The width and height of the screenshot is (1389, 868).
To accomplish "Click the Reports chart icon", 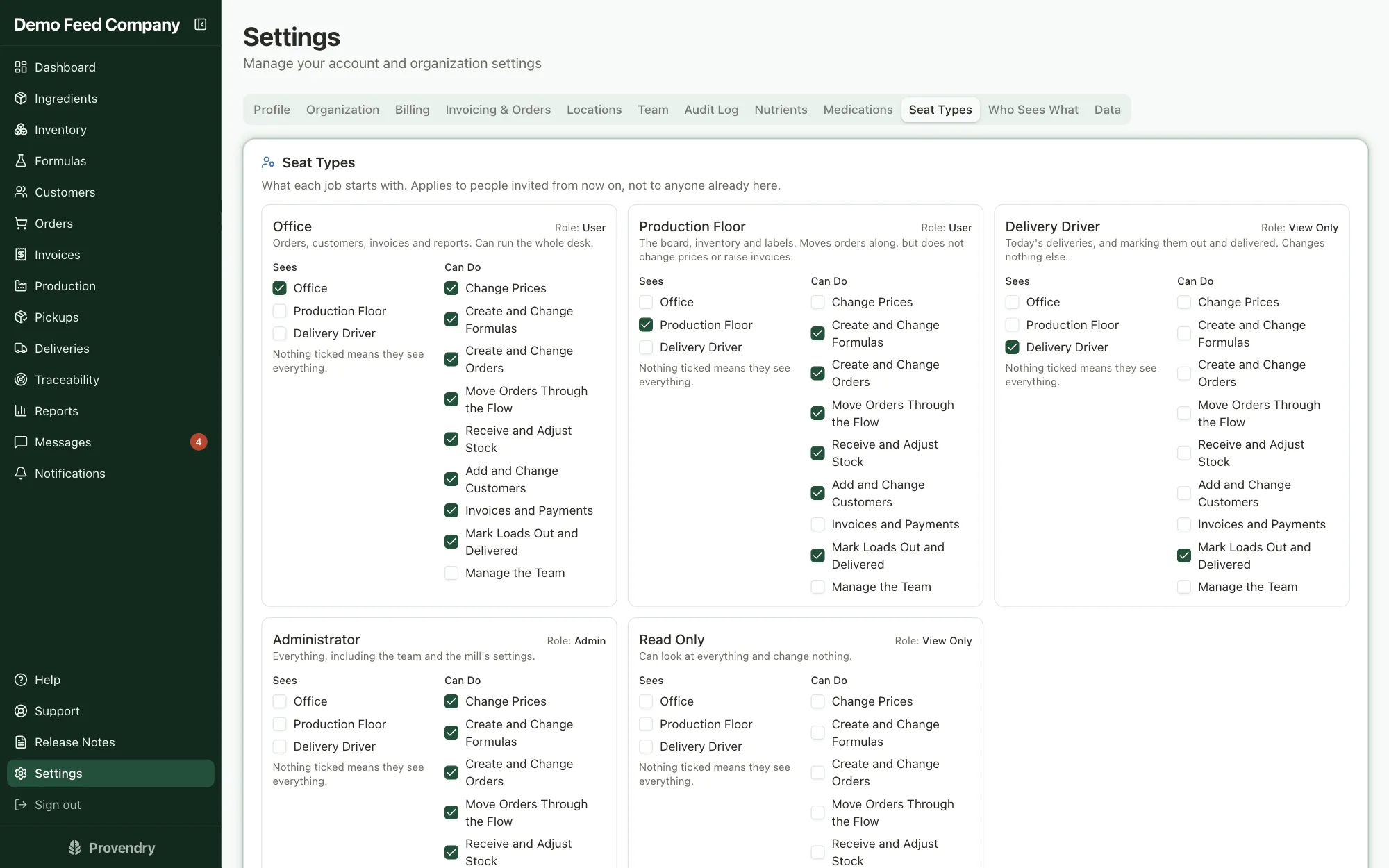I will (21, 411).
